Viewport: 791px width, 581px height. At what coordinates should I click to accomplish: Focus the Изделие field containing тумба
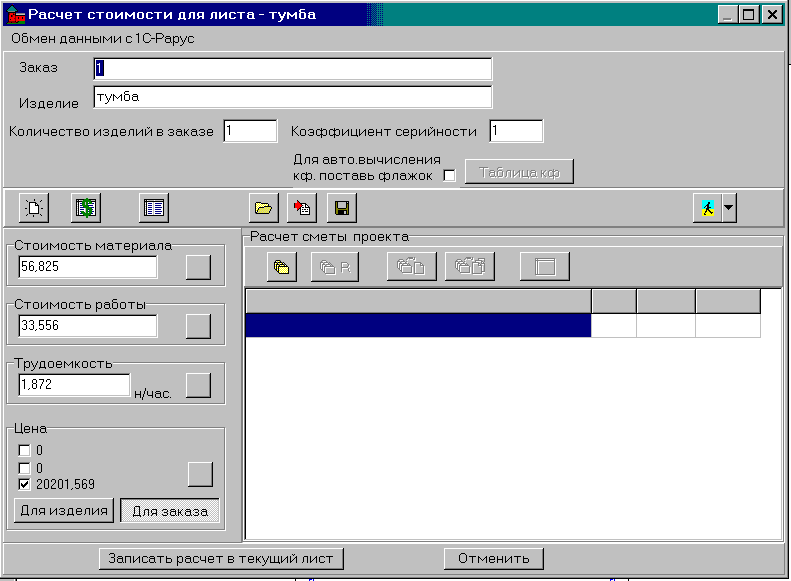(293, 97)
